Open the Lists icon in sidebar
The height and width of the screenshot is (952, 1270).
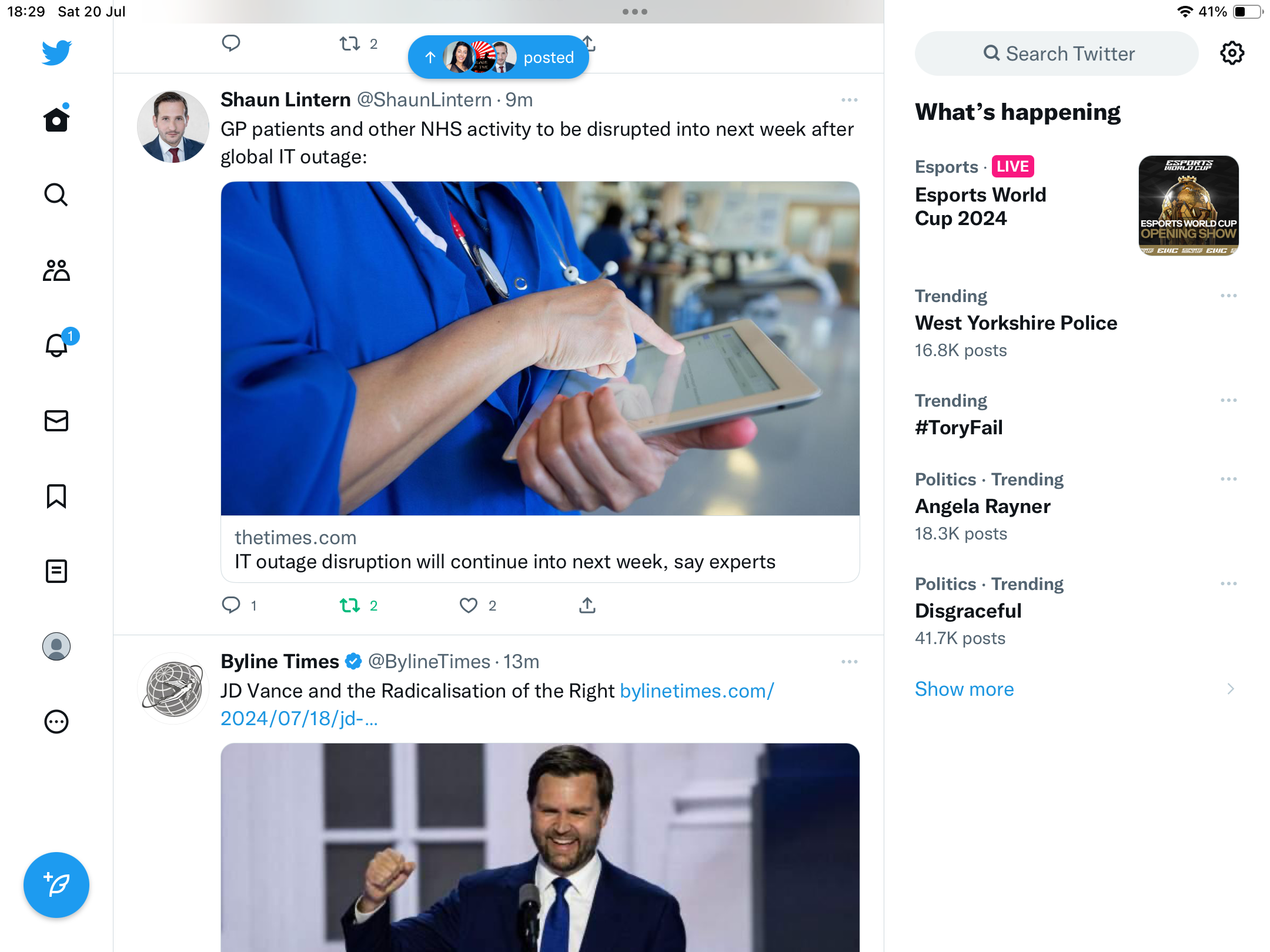pos(56,571)
